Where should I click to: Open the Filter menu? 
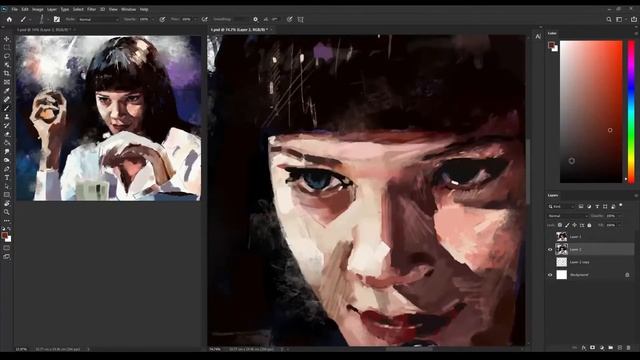click(x=91, y=9)
